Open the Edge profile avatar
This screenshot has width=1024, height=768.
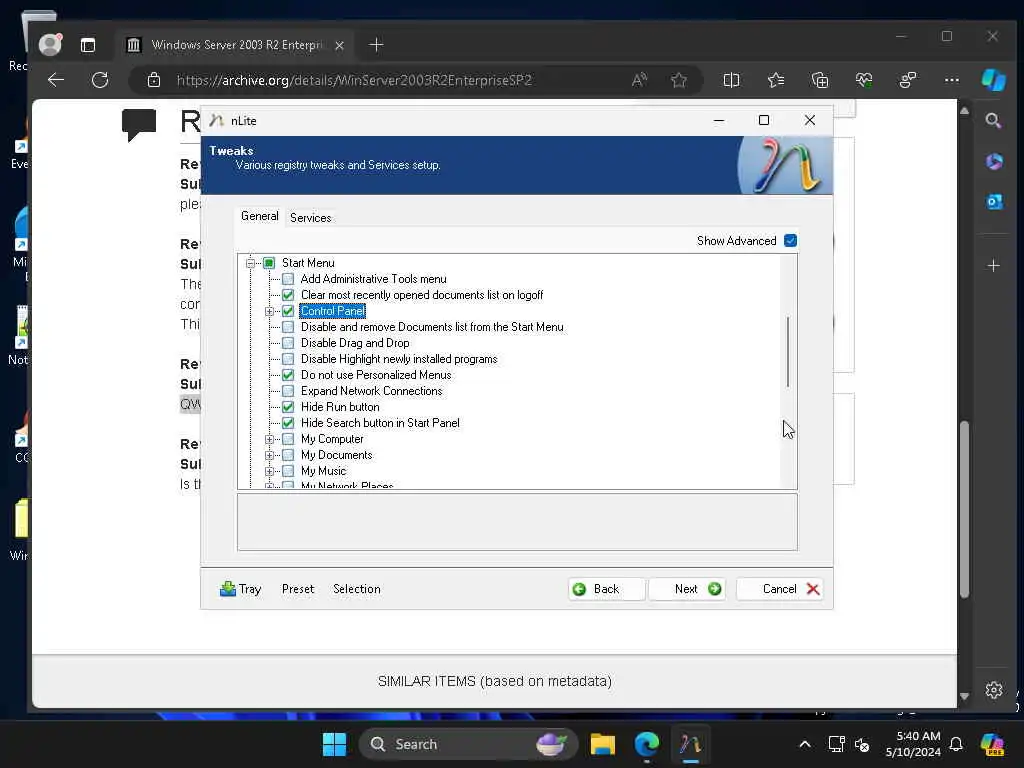pyautogui.click(x=50, y=44)
